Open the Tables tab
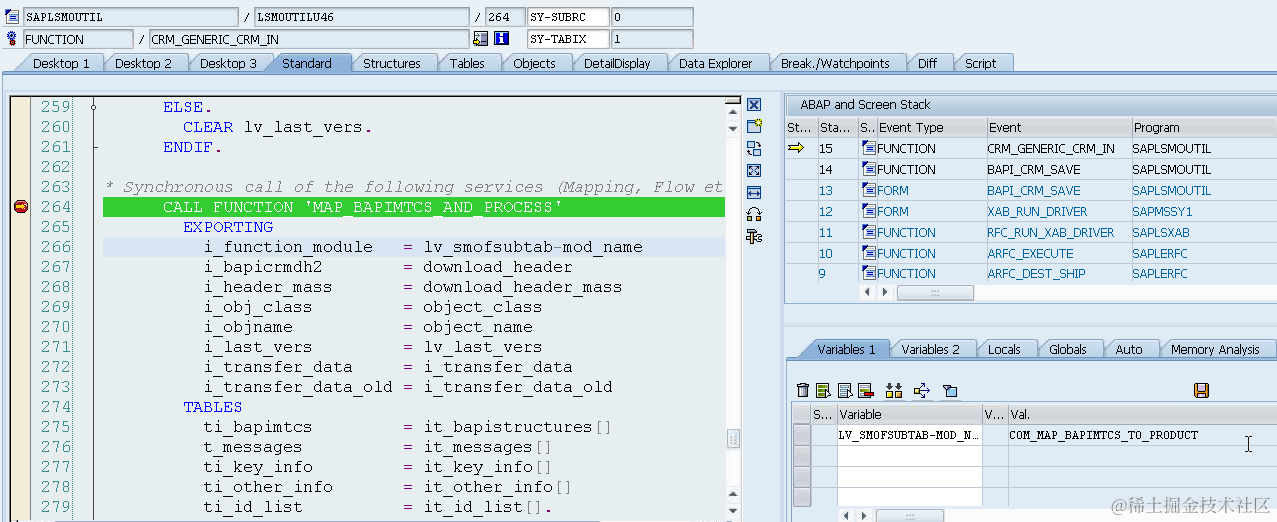1277x522 pixels. 467,63
